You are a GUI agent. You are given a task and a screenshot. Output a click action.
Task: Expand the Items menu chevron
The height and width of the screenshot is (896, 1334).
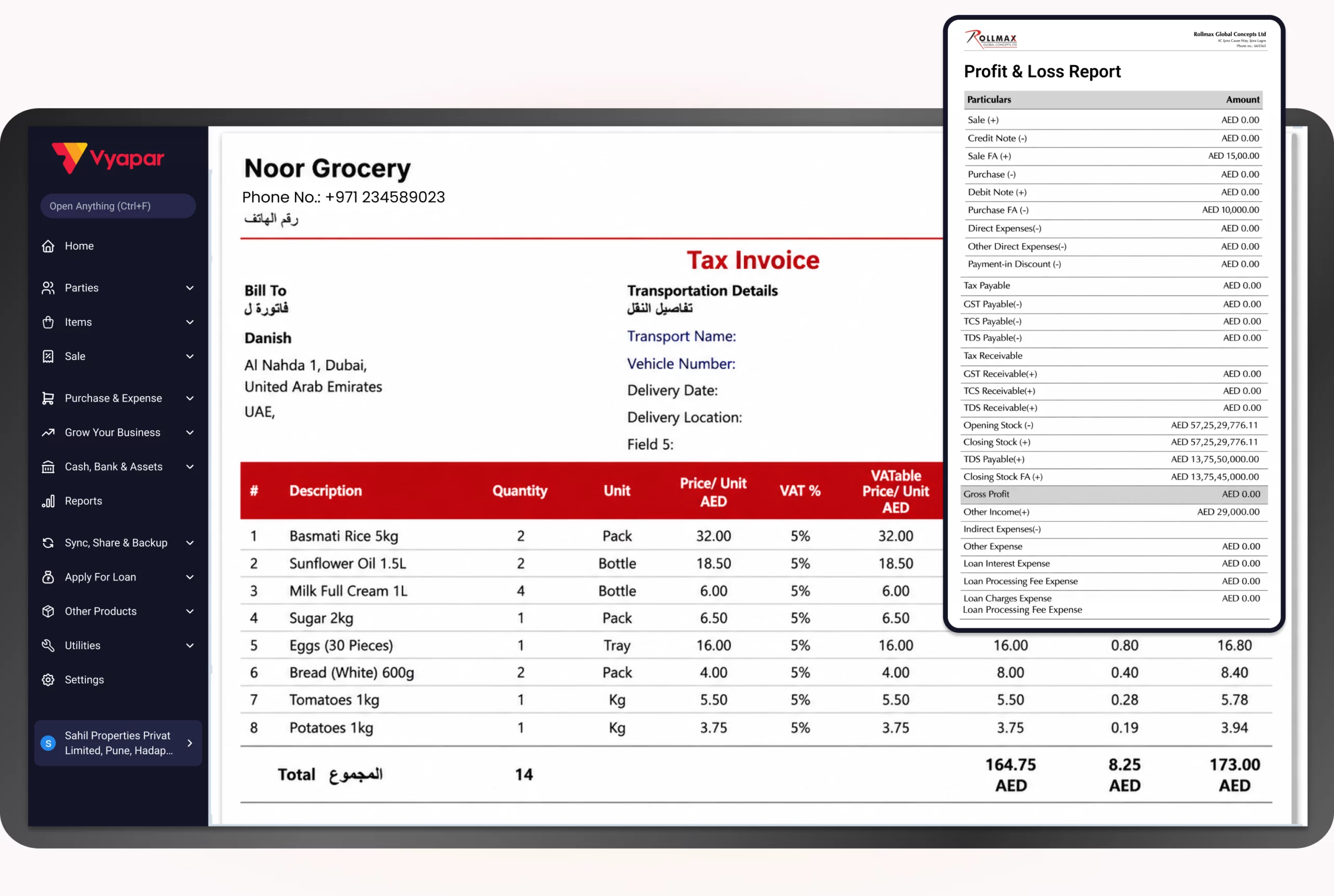190,322
